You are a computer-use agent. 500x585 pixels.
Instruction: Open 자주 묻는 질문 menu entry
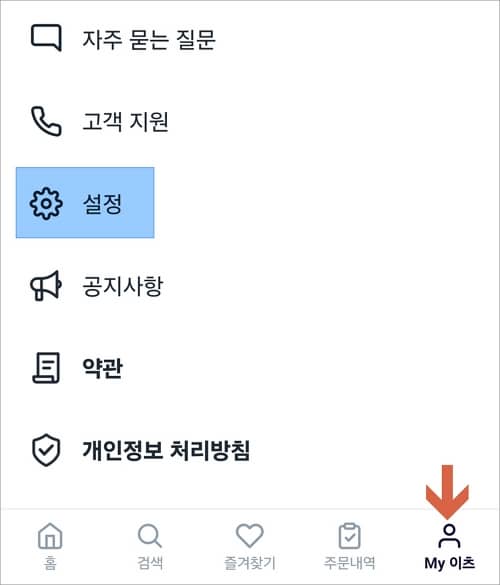[x=149, y=39]
